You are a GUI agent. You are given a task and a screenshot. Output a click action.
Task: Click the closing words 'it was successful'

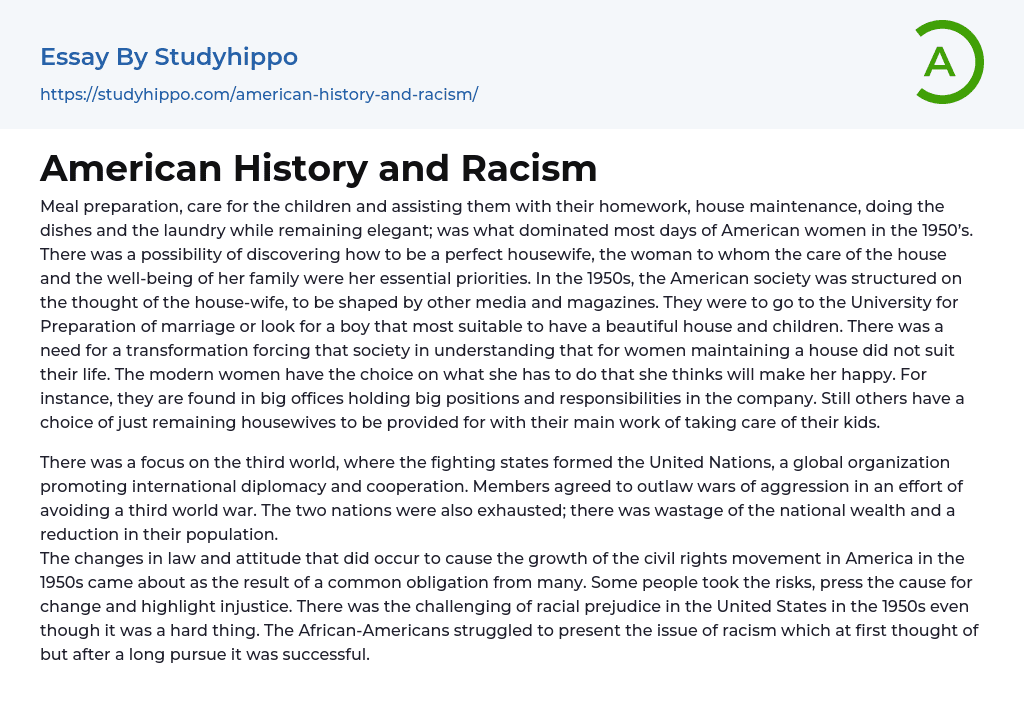[307, 654]
